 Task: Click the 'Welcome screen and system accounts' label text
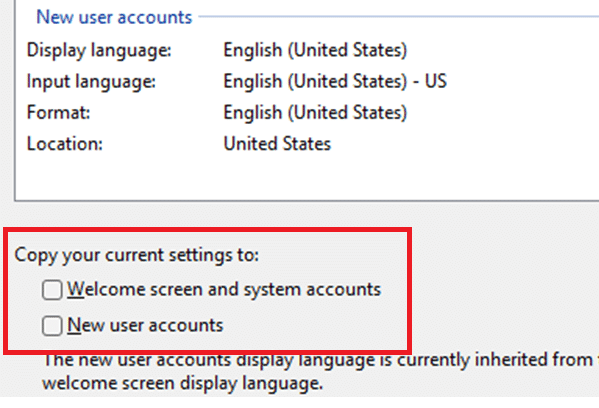[x=224, y=289]
